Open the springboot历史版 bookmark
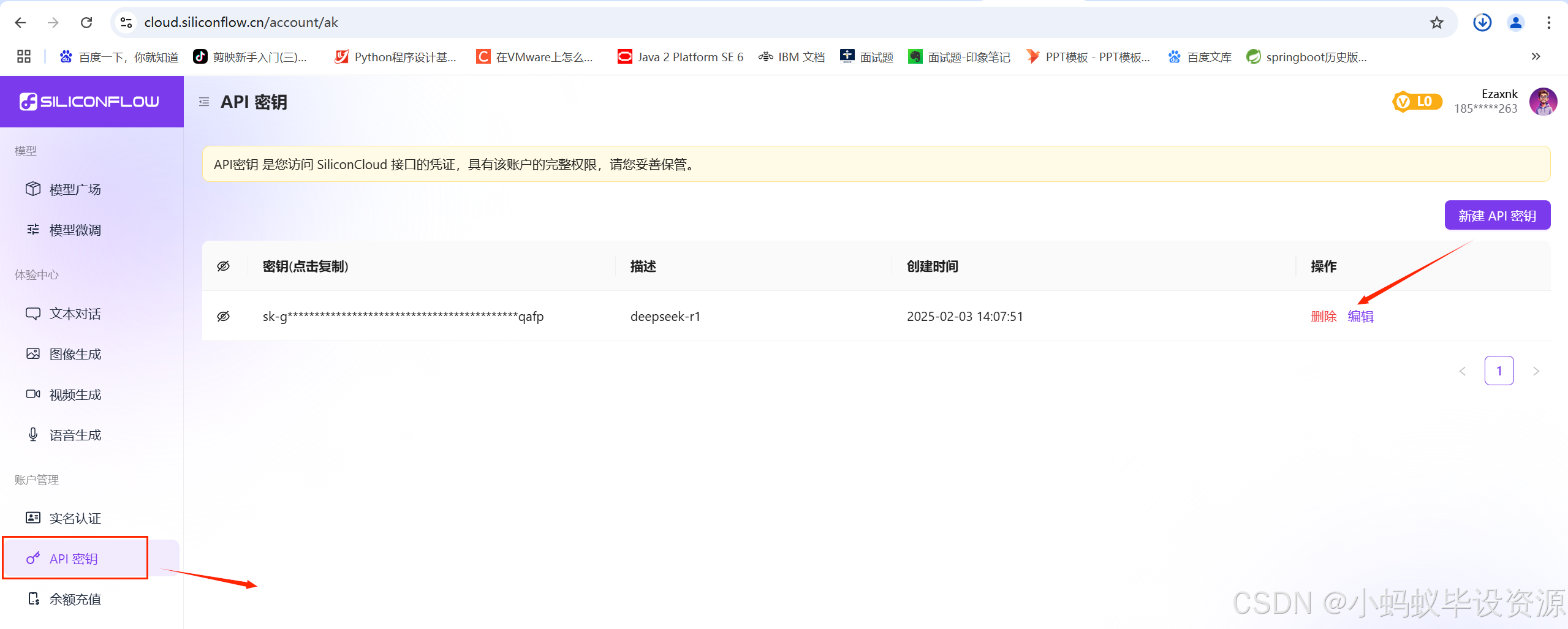The height and width of the screenshot is (629, 1568). [1306, 57]
